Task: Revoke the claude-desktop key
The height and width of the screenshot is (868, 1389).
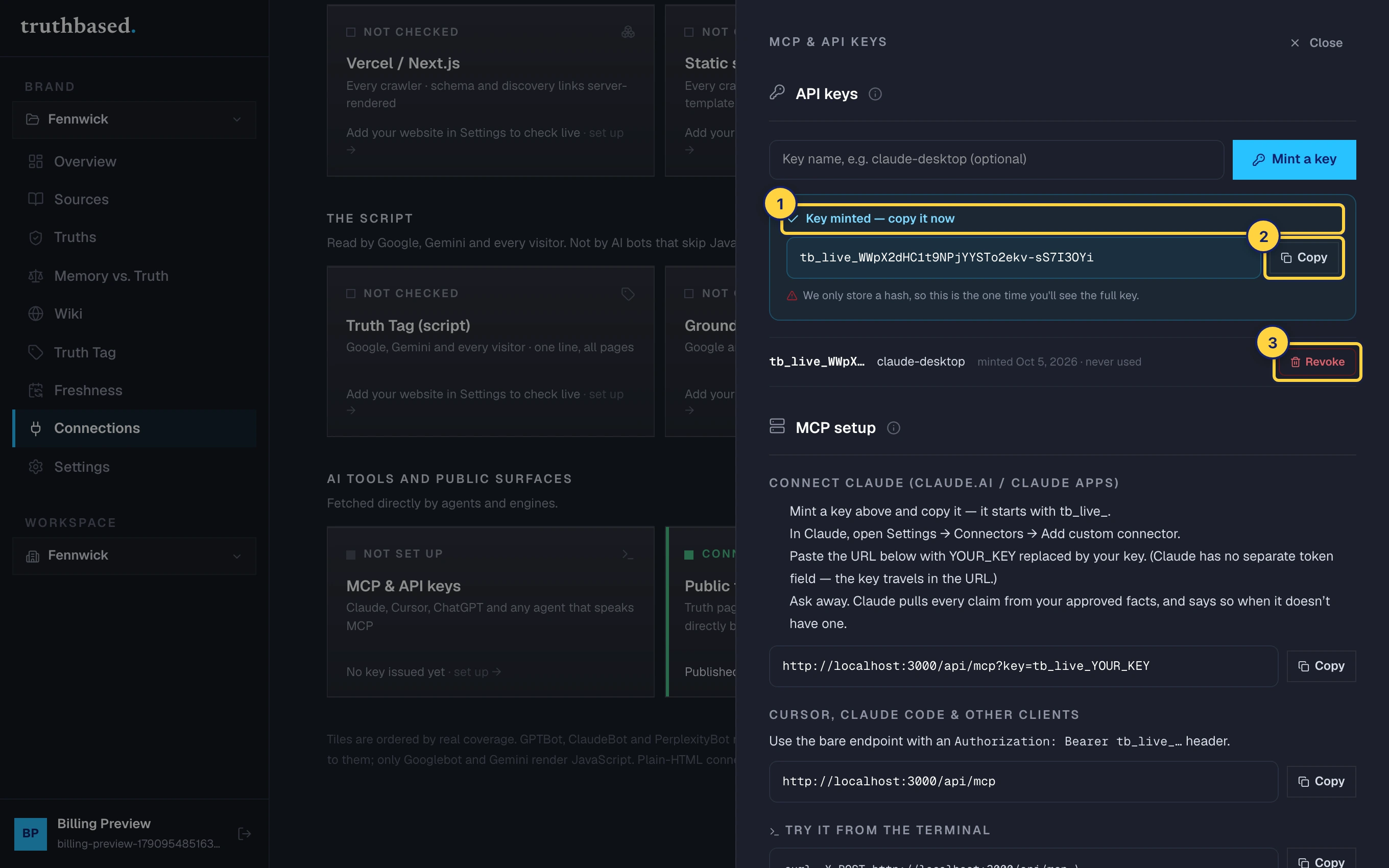Action: 1318,362
